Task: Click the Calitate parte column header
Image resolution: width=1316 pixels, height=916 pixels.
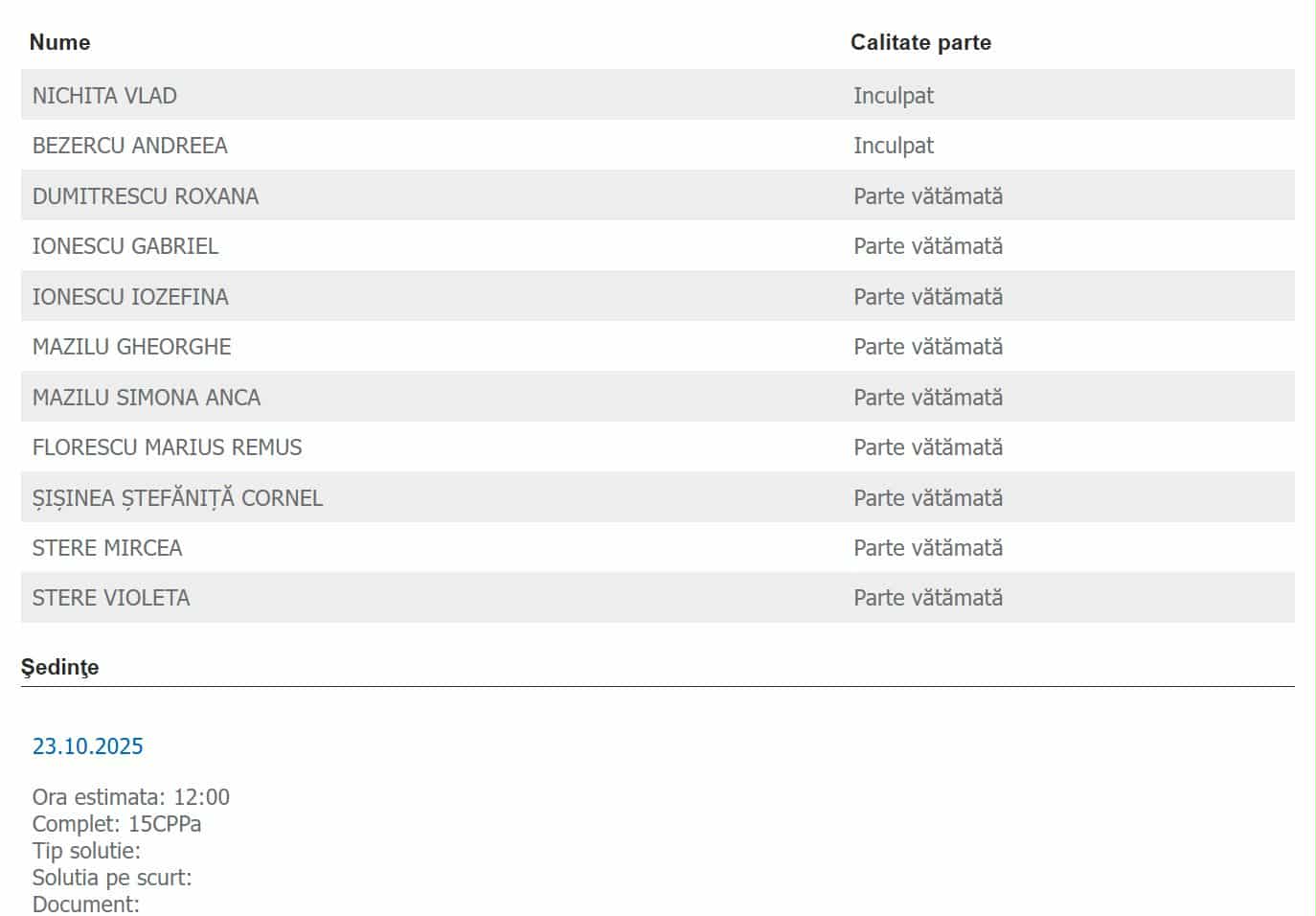Action: [x=920, y=42]
